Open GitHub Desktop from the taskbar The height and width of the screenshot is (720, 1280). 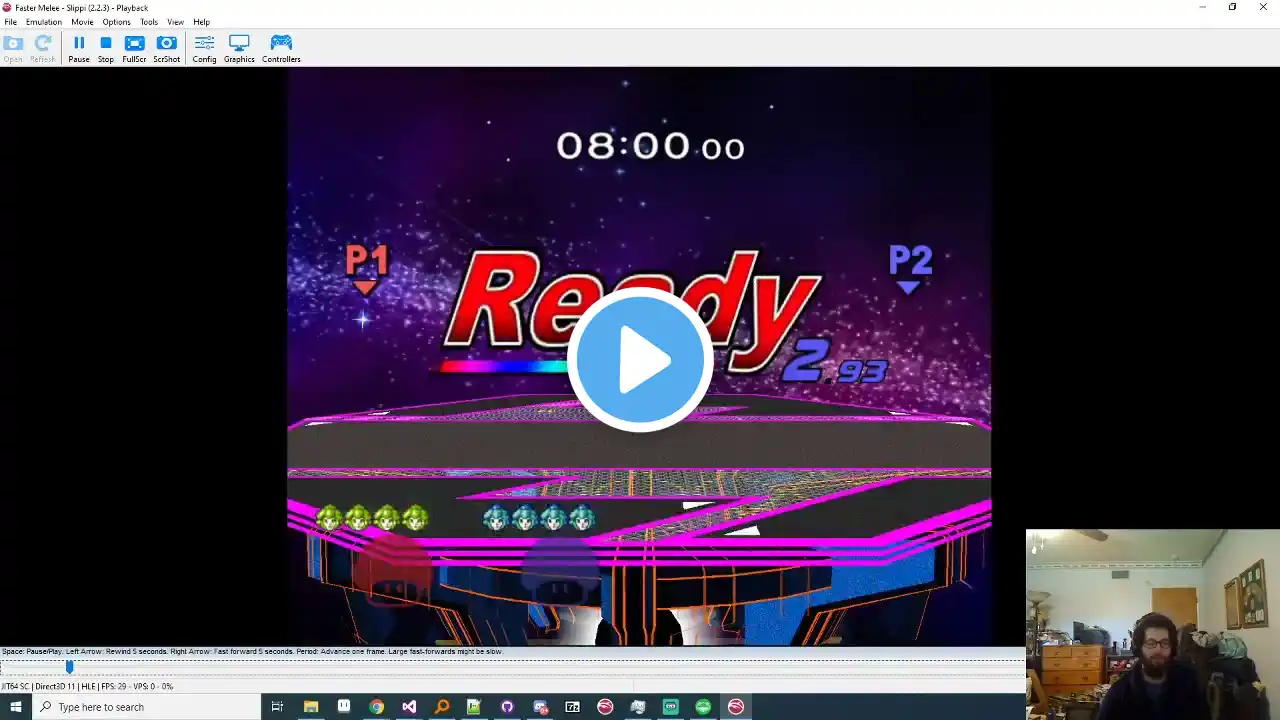click(x=507, y=707)
